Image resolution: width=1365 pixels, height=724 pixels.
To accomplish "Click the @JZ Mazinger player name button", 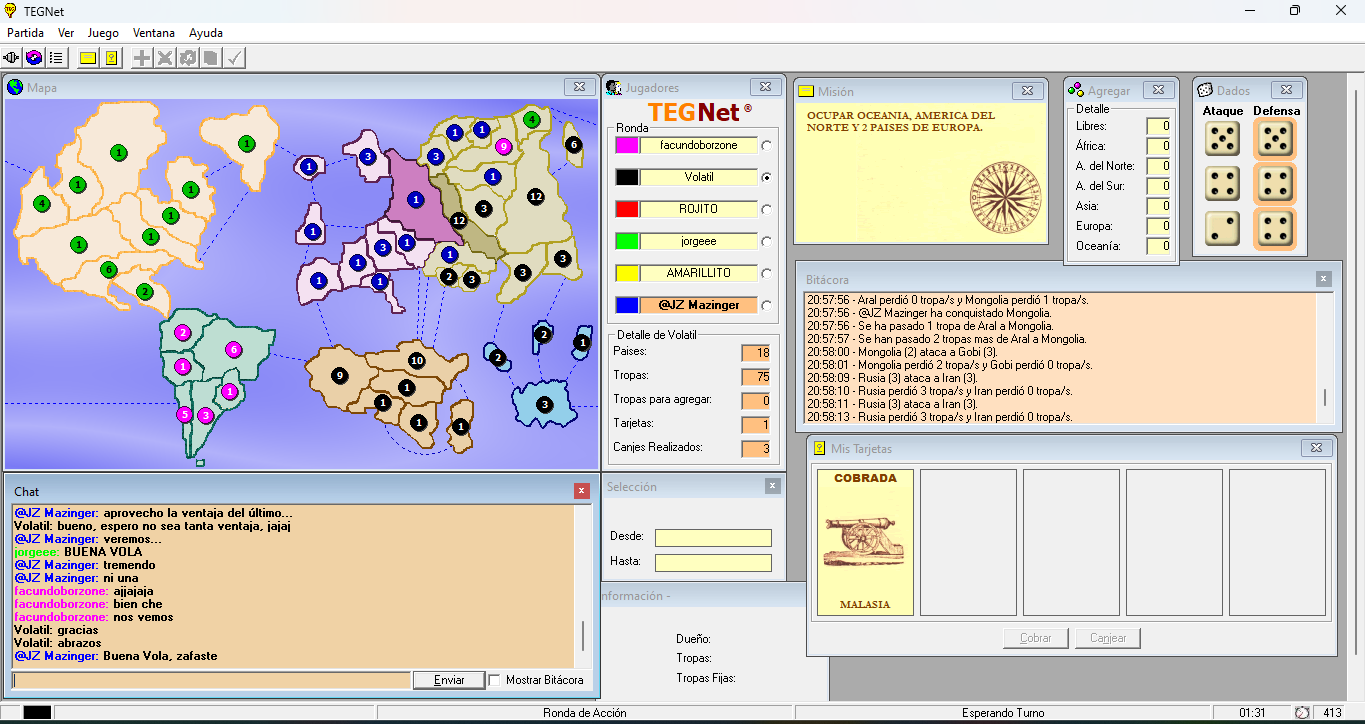I will coord(698,305).
